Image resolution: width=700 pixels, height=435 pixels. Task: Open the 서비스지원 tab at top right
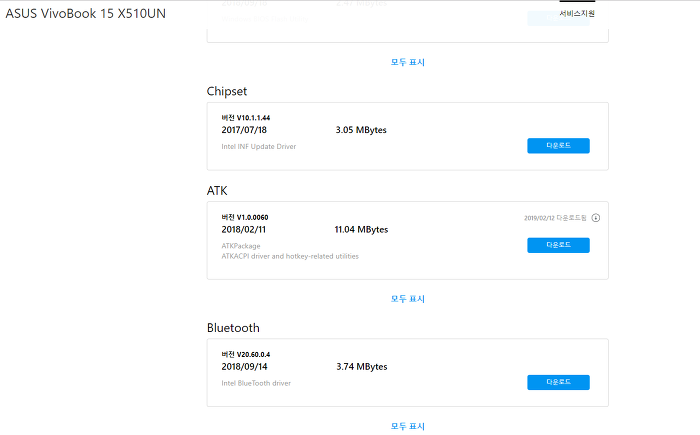[577, 13]
